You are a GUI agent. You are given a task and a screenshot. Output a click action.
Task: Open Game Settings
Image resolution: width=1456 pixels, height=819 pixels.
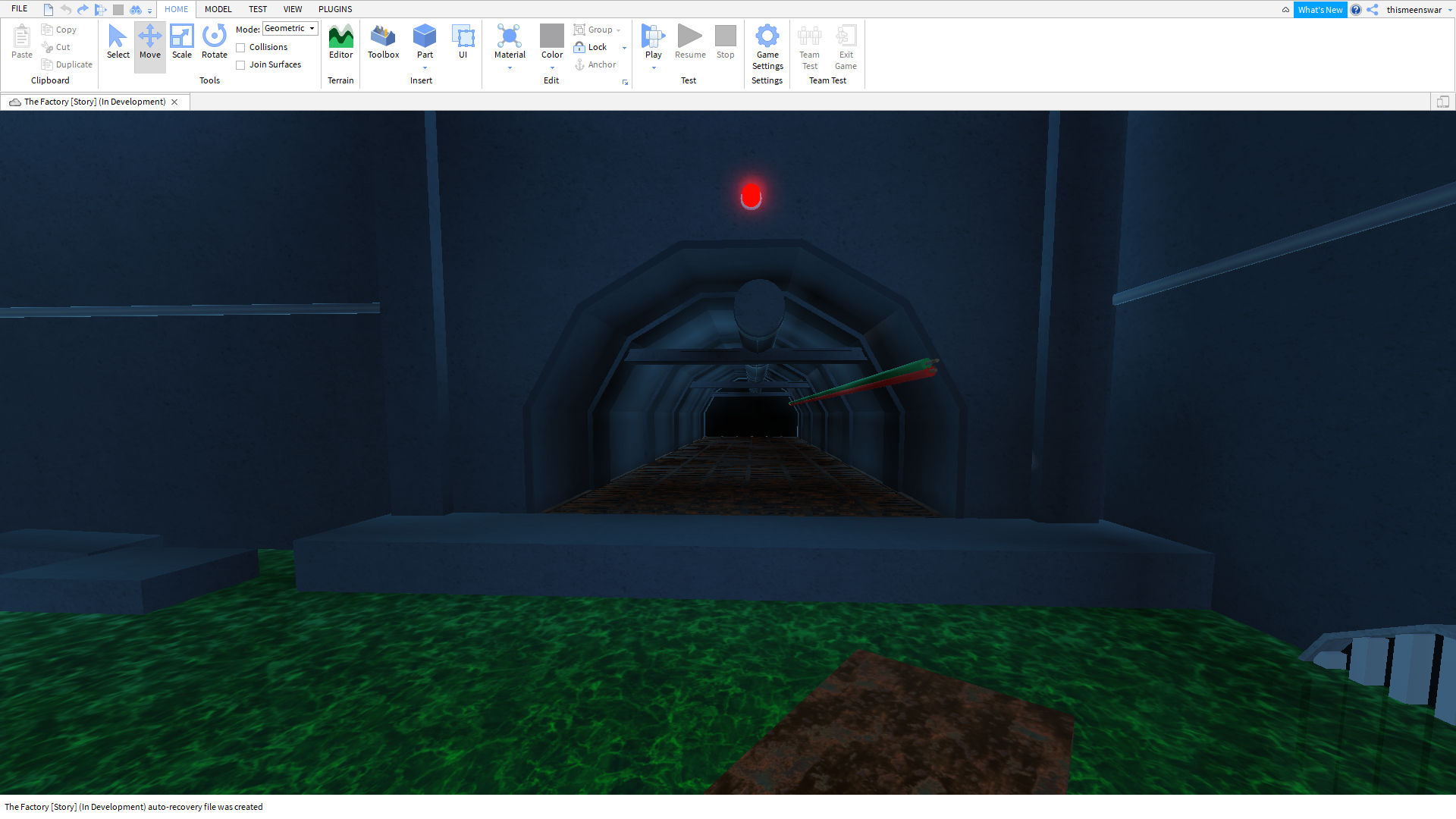pyautogui.click(x=767, y=45)
